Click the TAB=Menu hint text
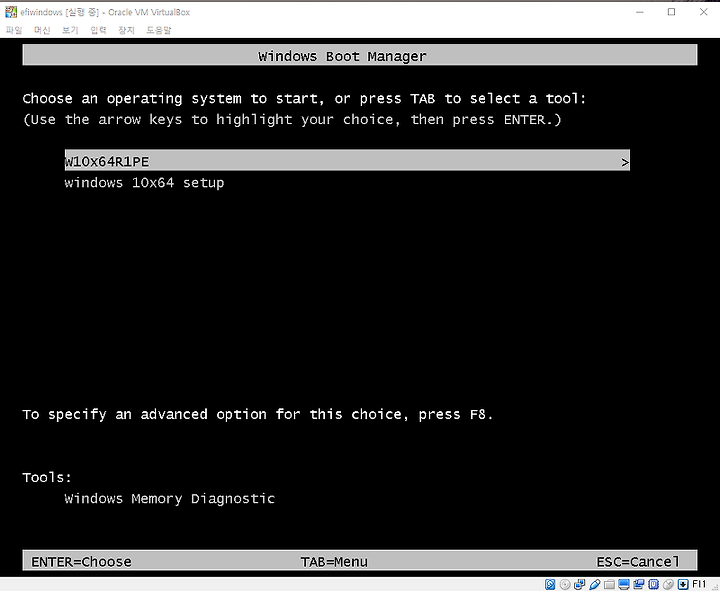720x591 pixels. click(x=334, y=562)
